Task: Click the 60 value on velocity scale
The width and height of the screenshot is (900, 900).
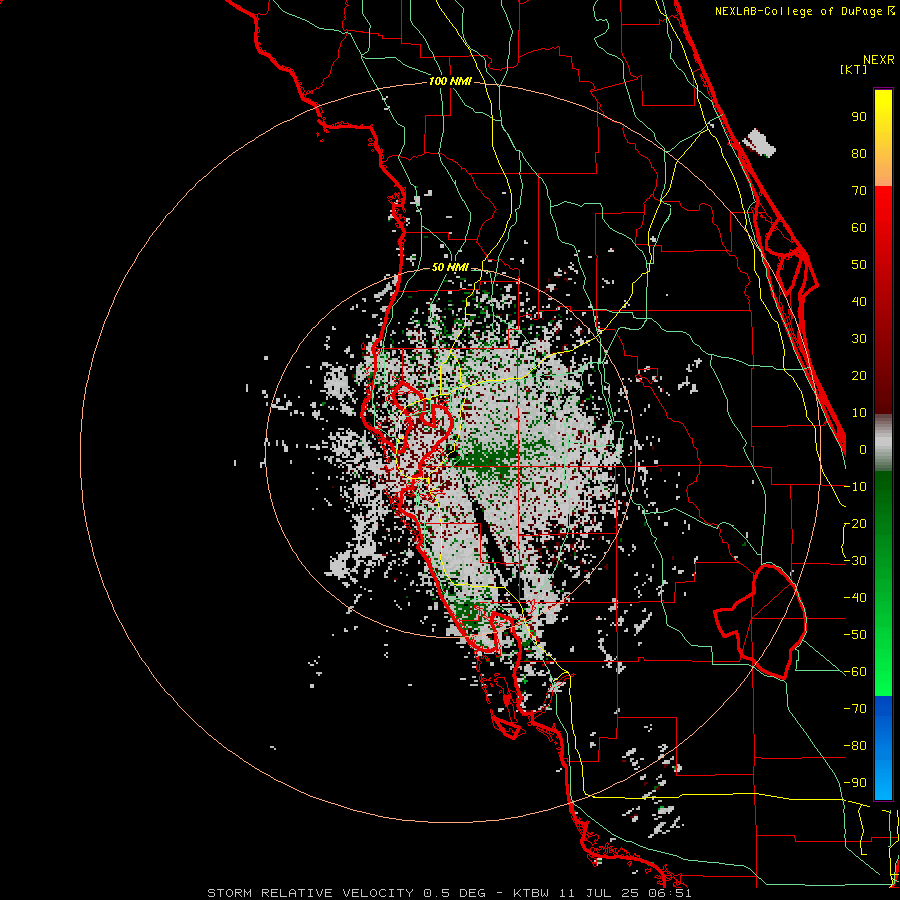Action: 859,228
